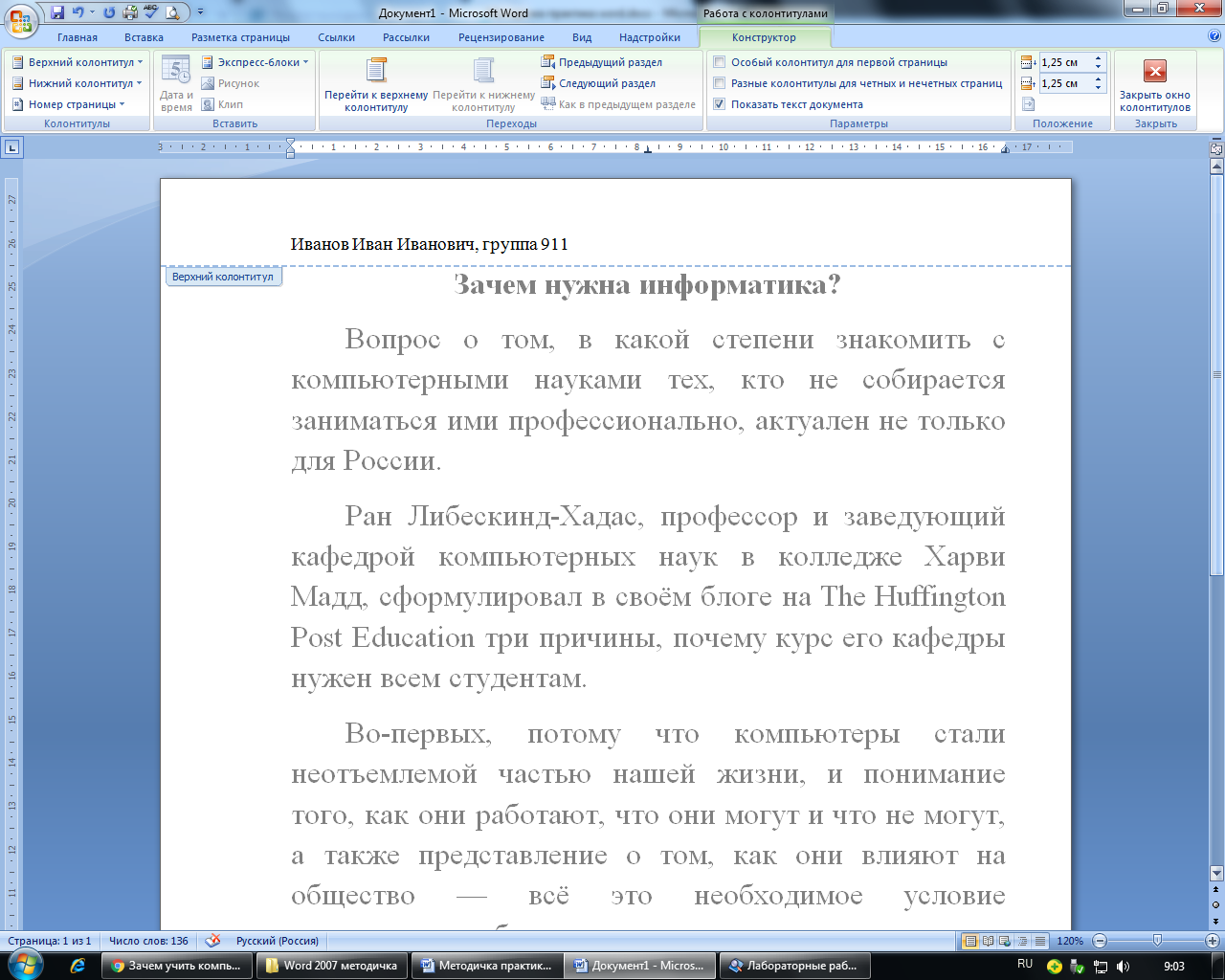Open Нижний колонтитул dropdown
The height and width of the screenshot is (980, 1225).
[77, 83]
